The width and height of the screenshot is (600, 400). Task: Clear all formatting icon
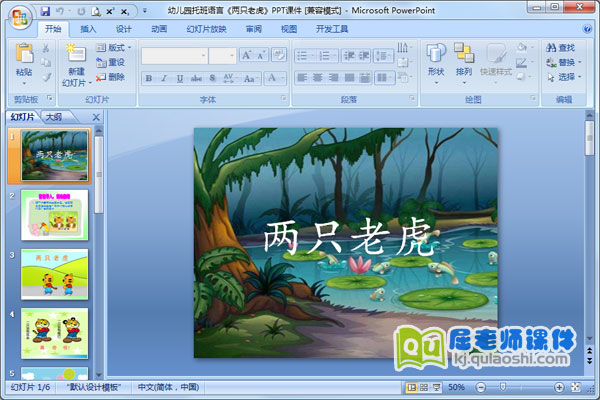click(x=279, y=55)
